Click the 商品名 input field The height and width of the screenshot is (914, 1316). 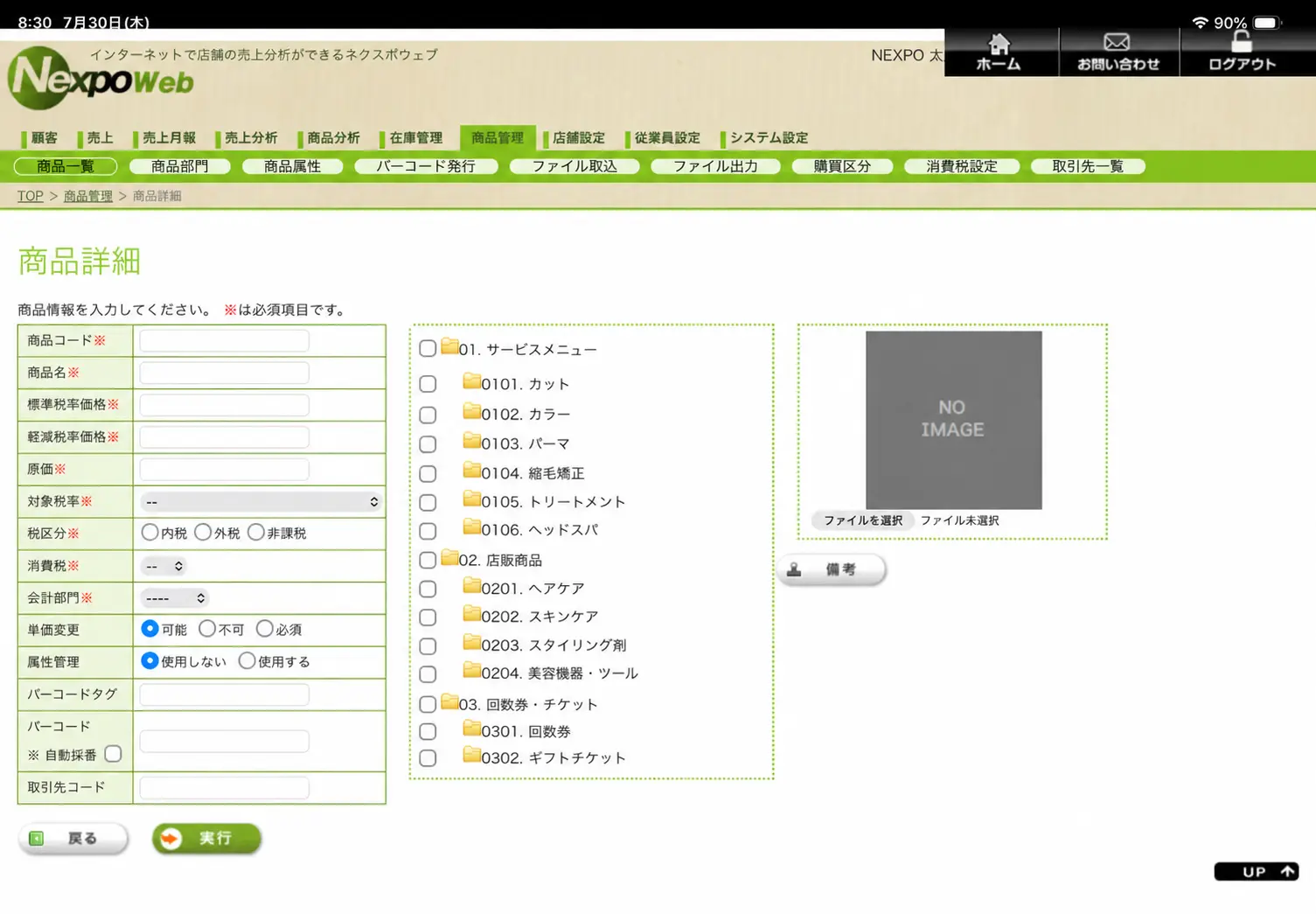pyautogui.click(x=224, y=373)
